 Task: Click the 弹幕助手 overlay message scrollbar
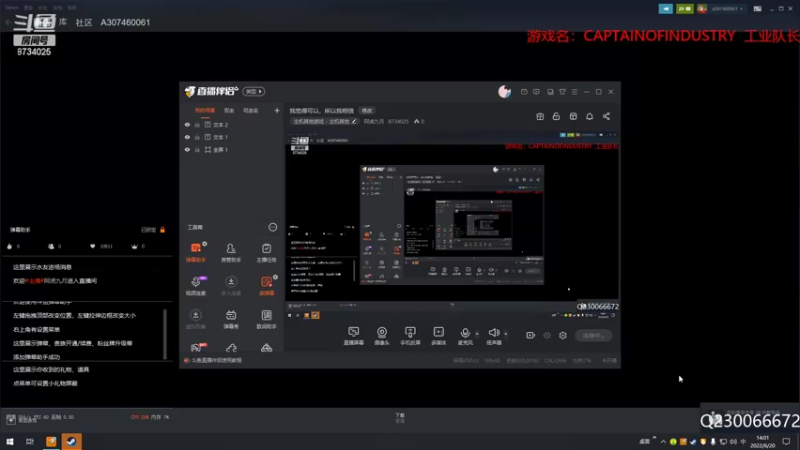164,334
